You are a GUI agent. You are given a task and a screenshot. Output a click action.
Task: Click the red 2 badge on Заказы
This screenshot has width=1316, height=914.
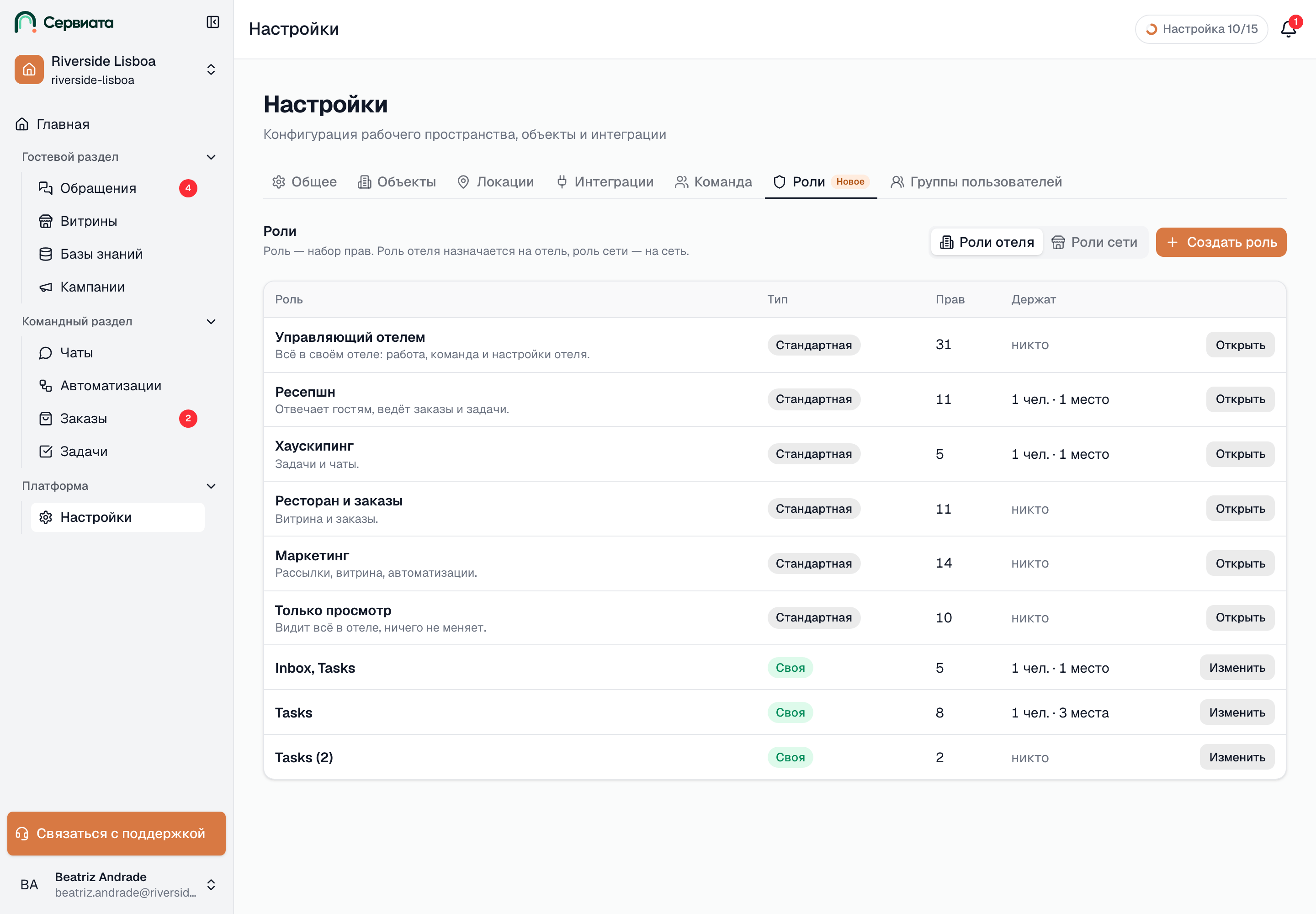(x=188, y=419)
